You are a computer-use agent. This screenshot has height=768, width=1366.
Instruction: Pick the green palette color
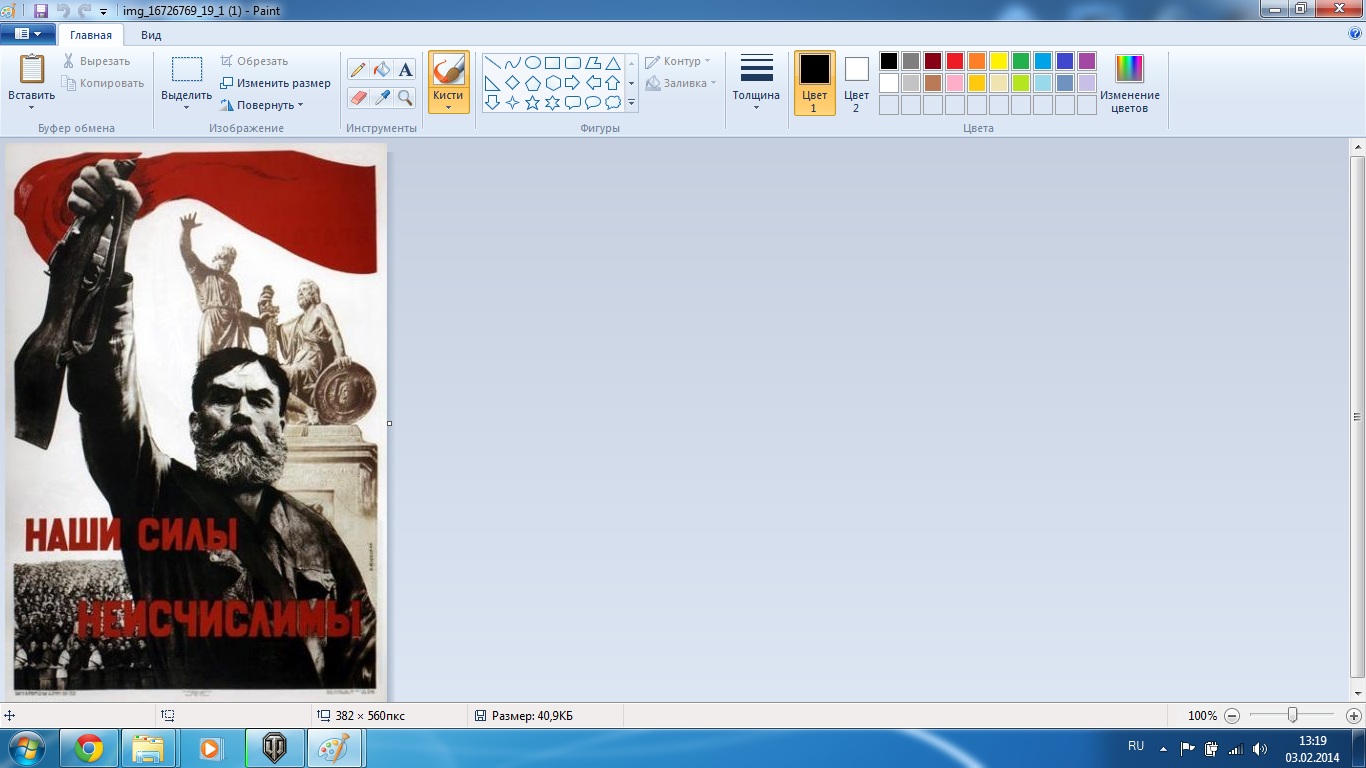(x=1021, y=61)
